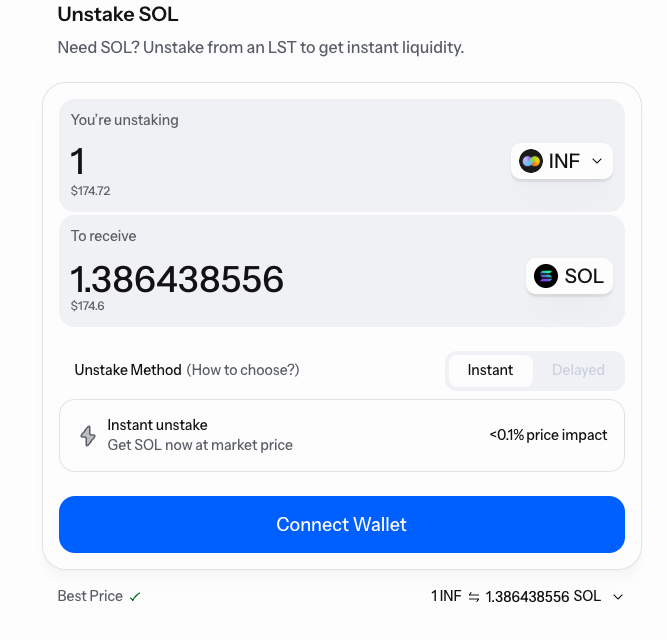The image size is (667, 640).
Task: Click the green Best Price checkmark
Action: click(135, 597)
